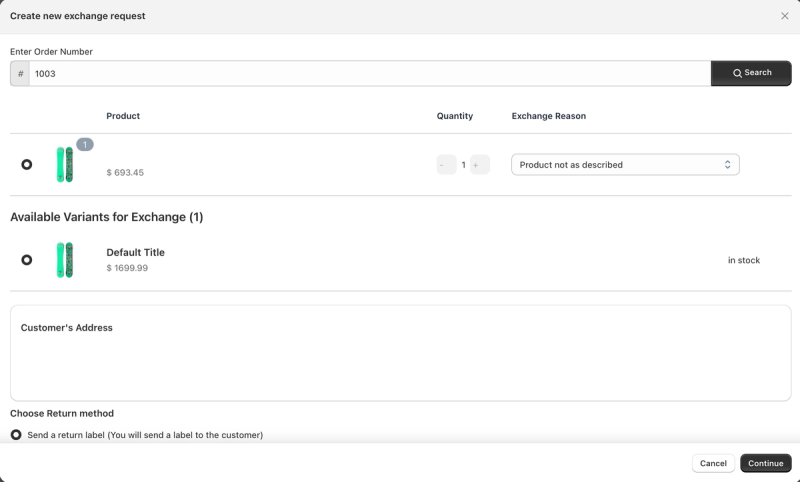Select the $693.45 product radio button
Viewport: 800px width, 482px height.
tap(27, 164)
